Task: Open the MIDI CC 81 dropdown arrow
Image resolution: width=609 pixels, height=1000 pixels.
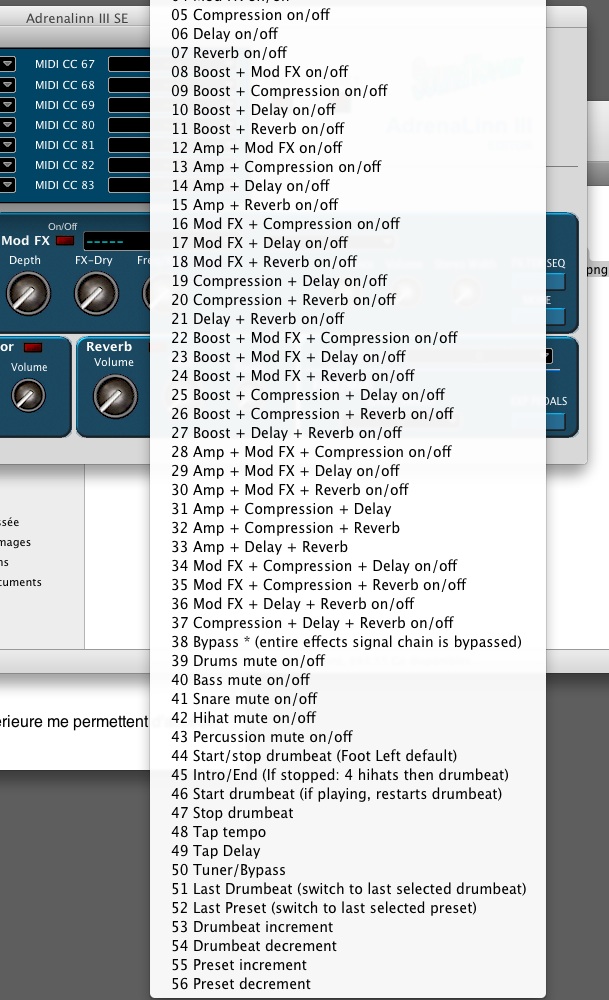Action: (x=7, y=145)
